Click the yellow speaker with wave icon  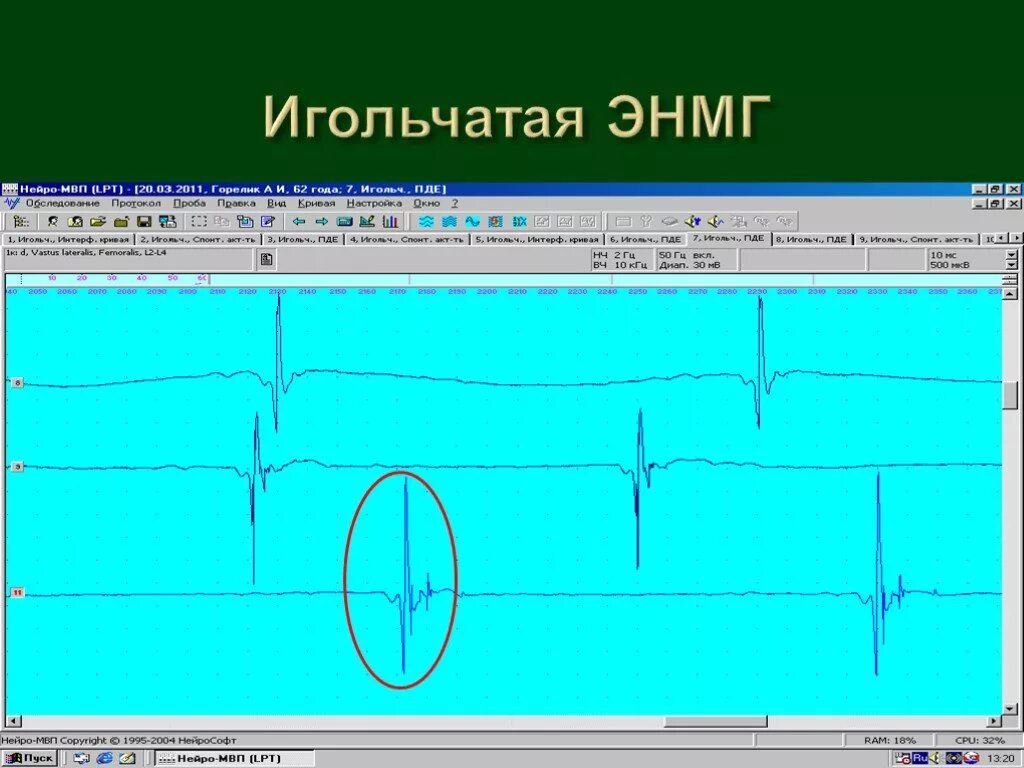click(716, 221)
